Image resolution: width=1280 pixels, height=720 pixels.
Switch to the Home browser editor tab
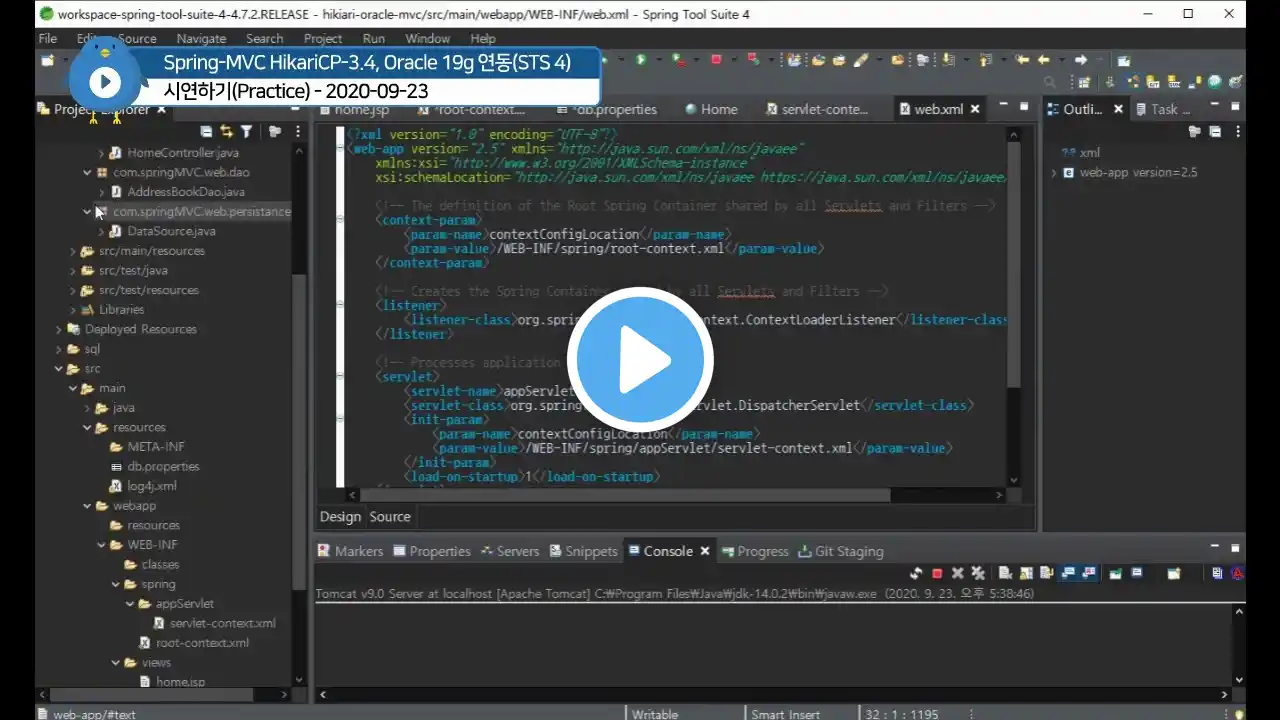(x=712, y=109)
